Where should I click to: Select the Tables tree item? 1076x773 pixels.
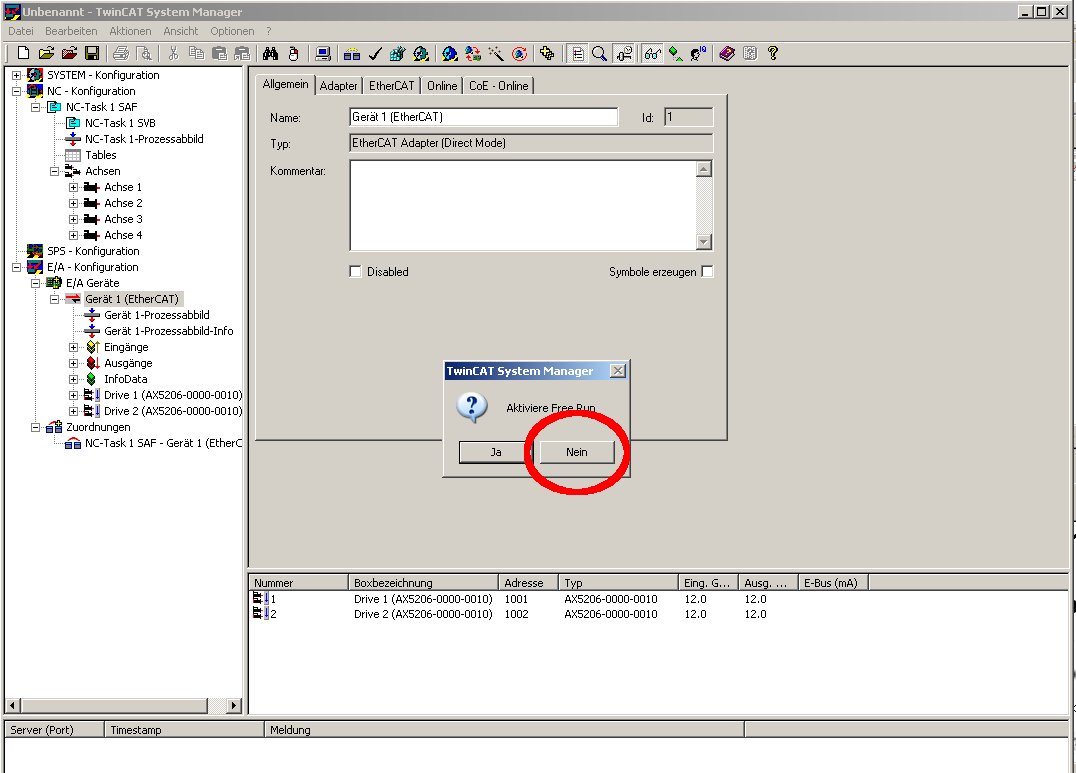click(100, 155)
